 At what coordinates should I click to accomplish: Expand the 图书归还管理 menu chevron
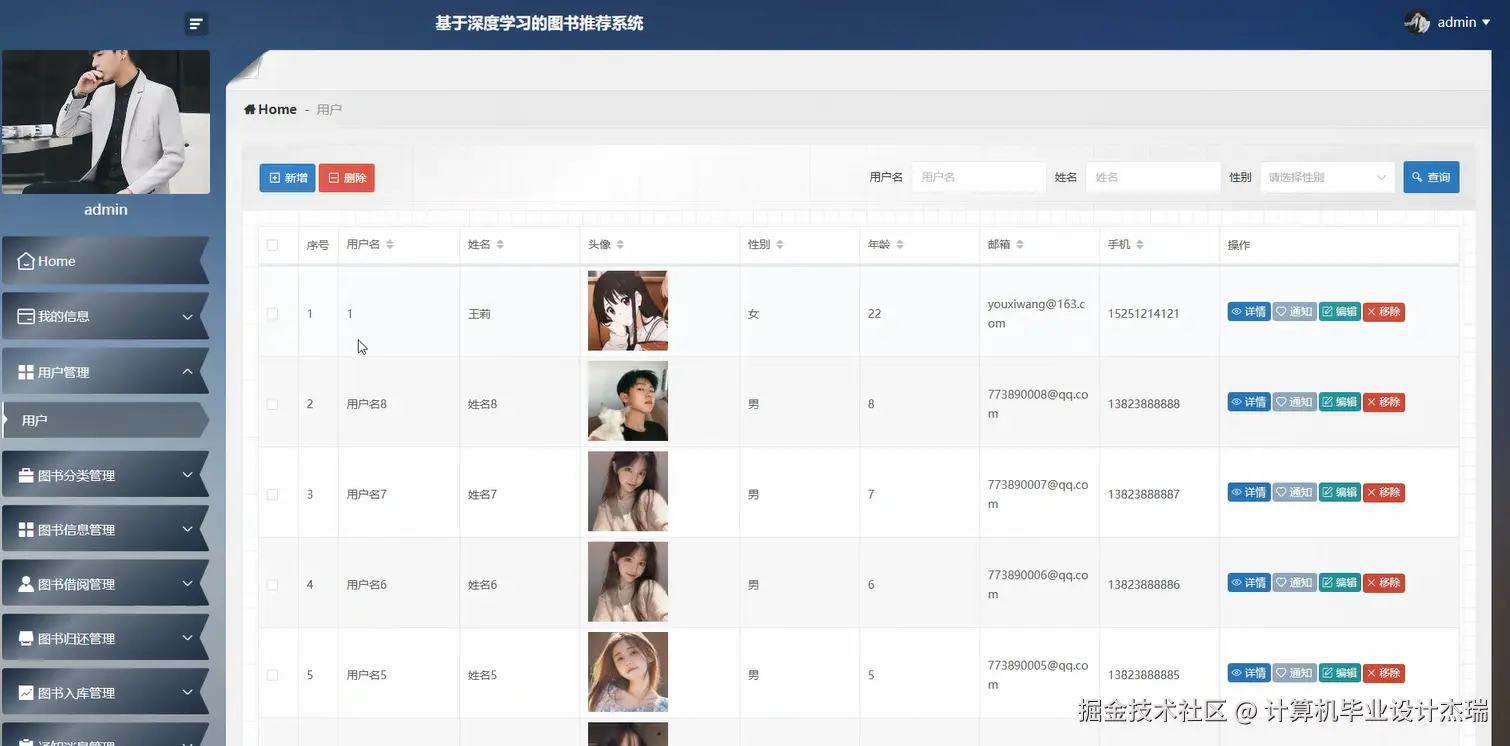[187, 638]
